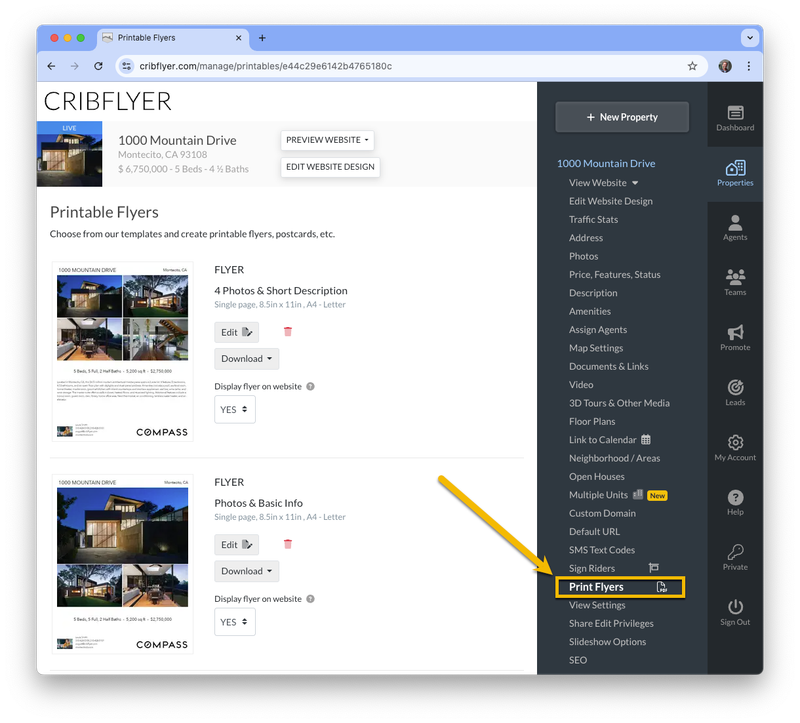
Task: Open Floor Plans menu item
Action: [592, 421]
